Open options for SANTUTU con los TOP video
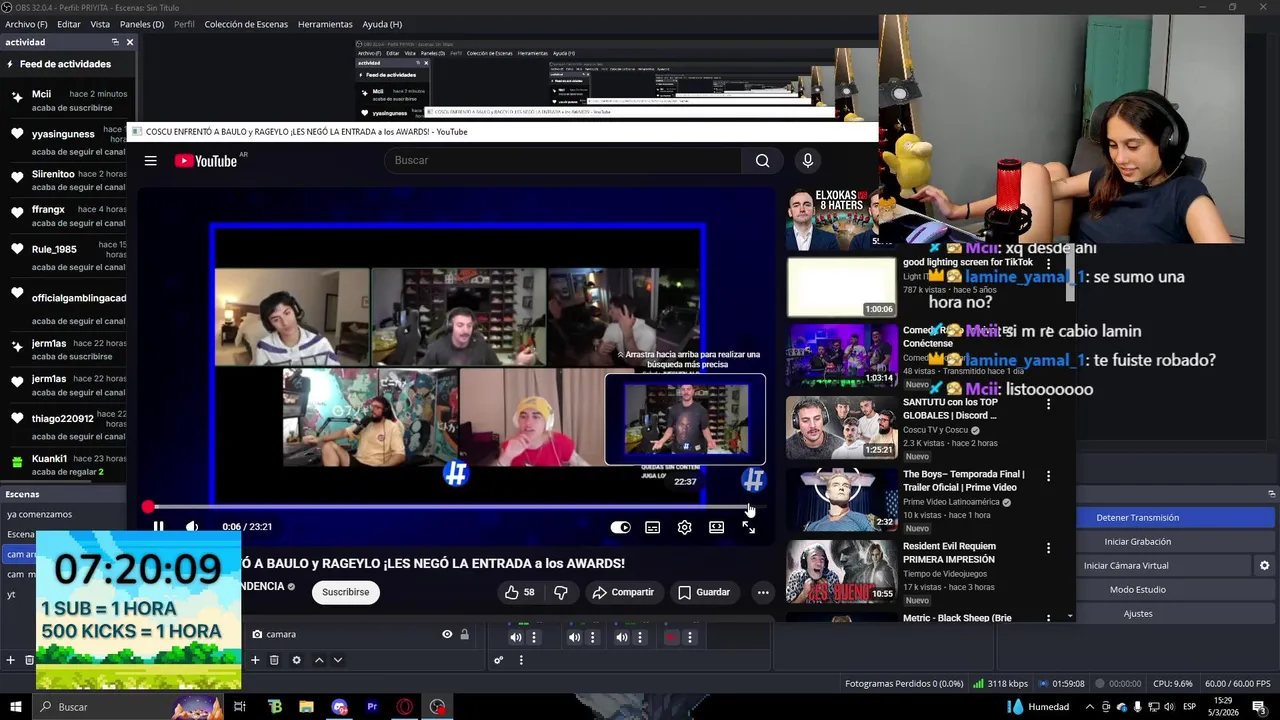Viewport: 1280px width, 720px height. click(x=1048, y=404)
